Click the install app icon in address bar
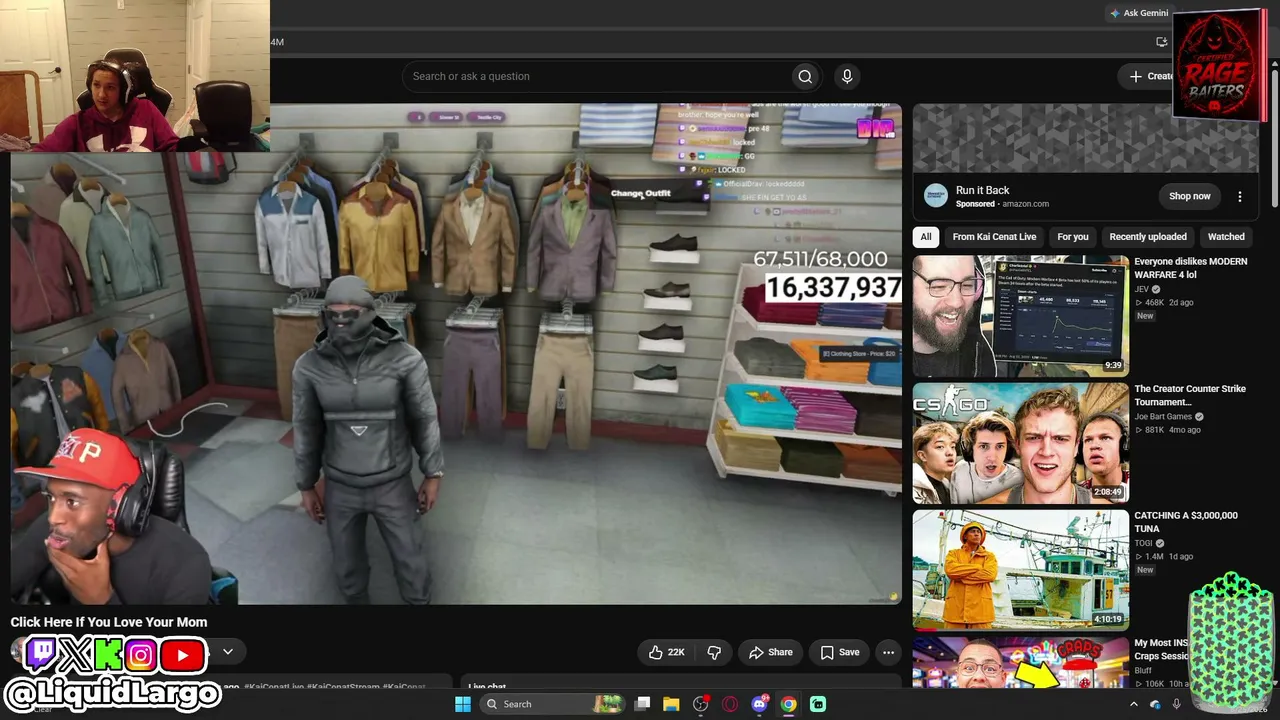The width and height of the screenshot is (1280, 720). tap(1161, 42)
